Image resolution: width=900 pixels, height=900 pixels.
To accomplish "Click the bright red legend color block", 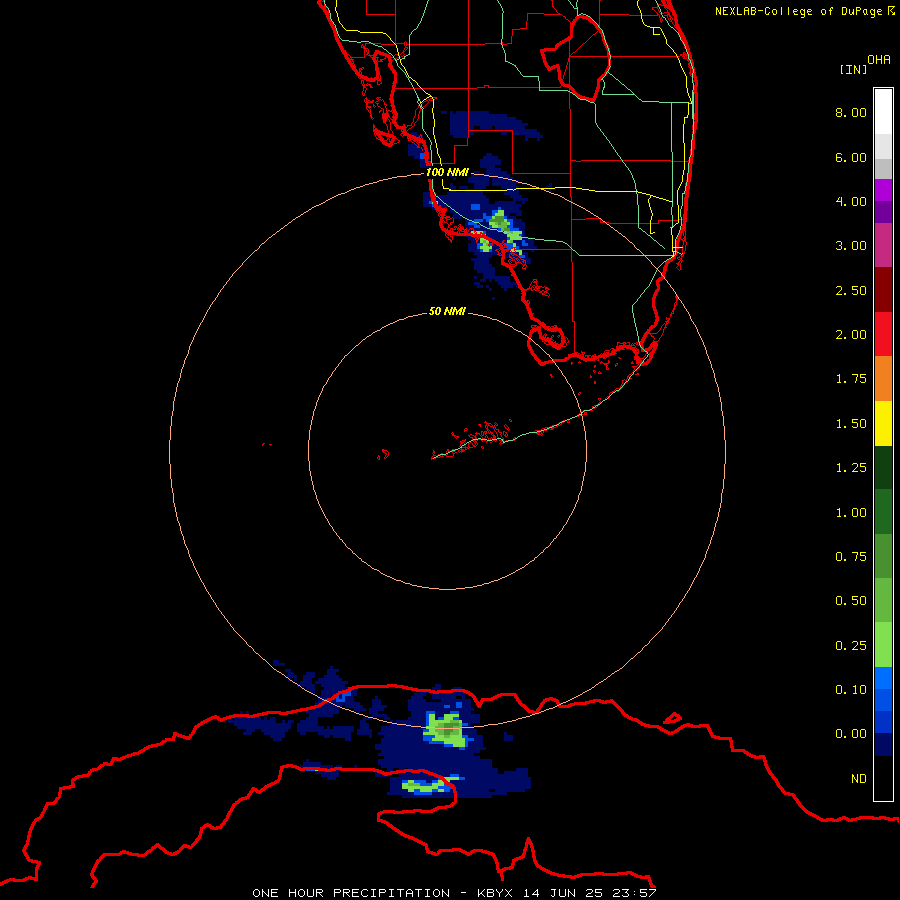I will (x=883, y=335).
